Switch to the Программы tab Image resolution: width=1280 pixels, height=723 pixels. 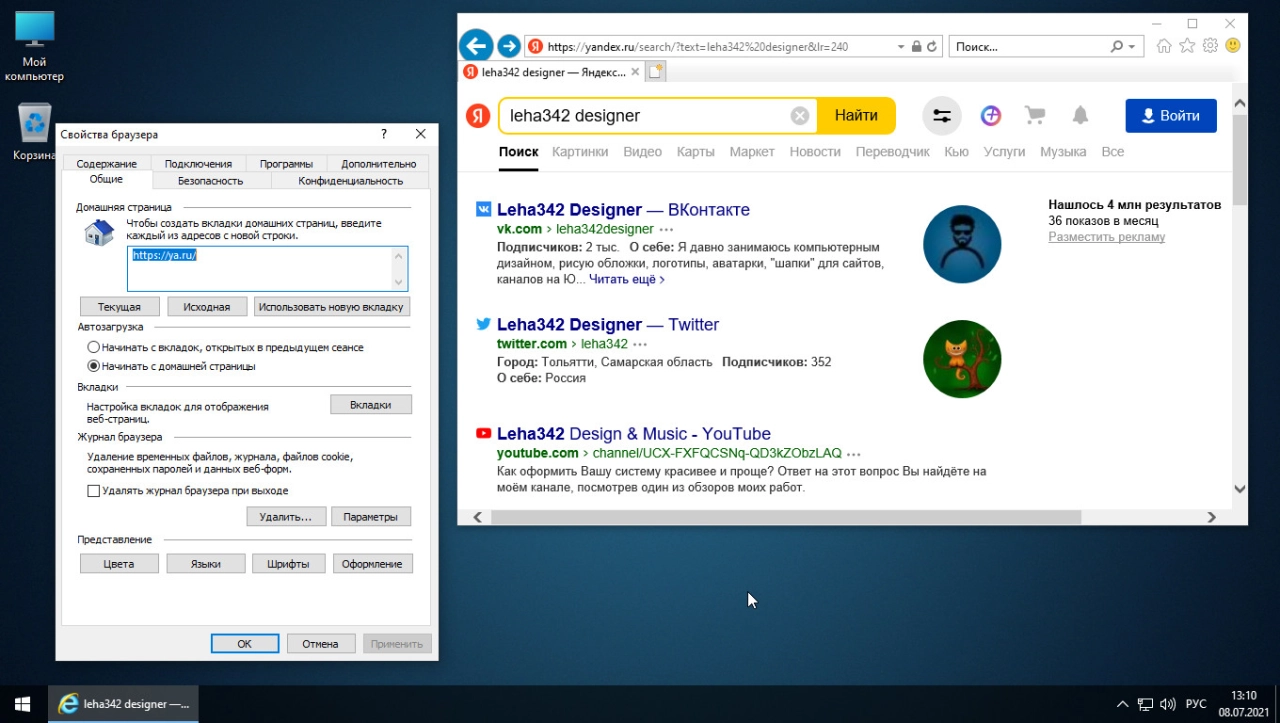pos(286,164)
